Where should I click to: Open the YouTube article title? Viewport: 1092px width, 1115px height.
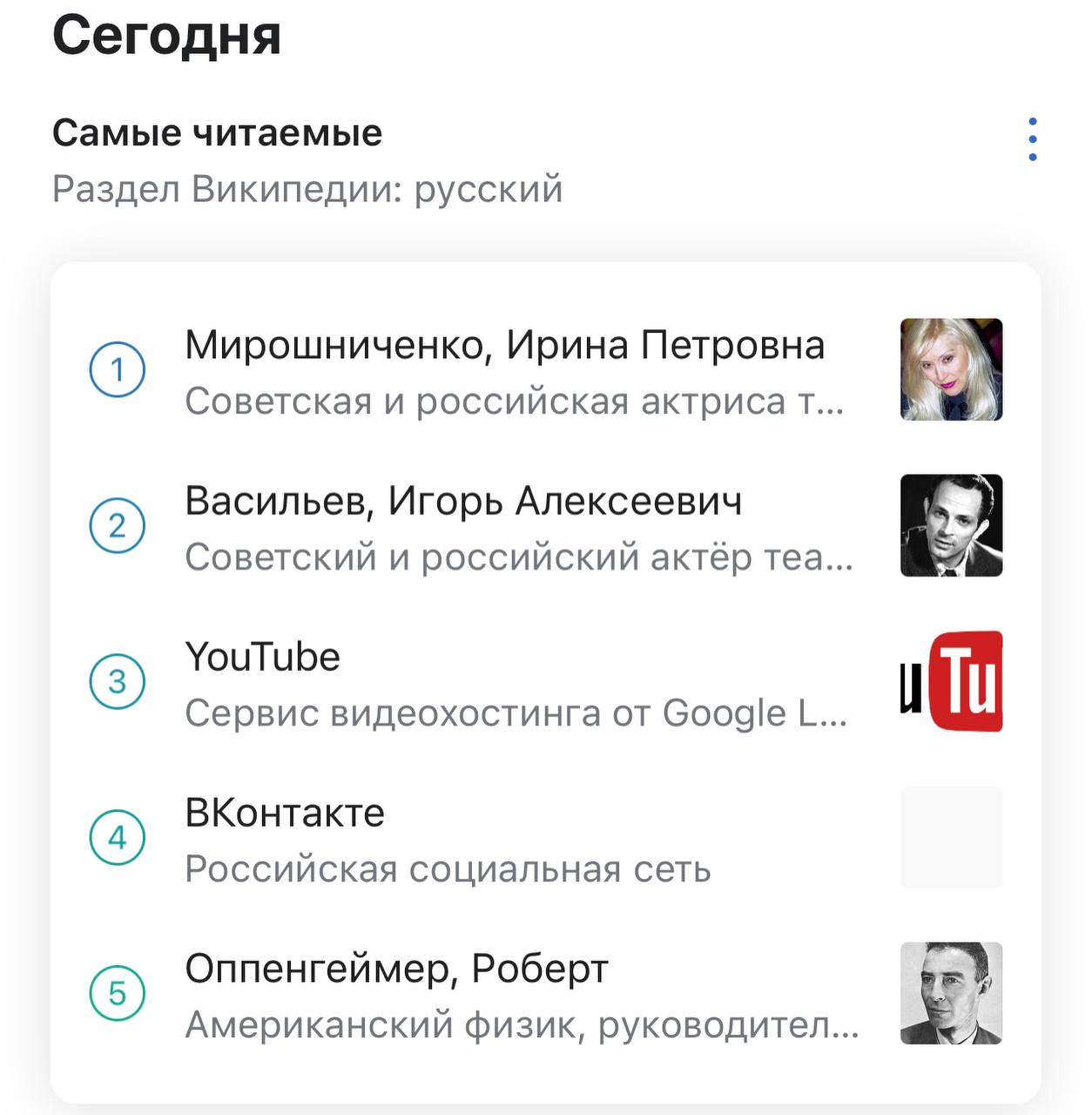point(262,657)
